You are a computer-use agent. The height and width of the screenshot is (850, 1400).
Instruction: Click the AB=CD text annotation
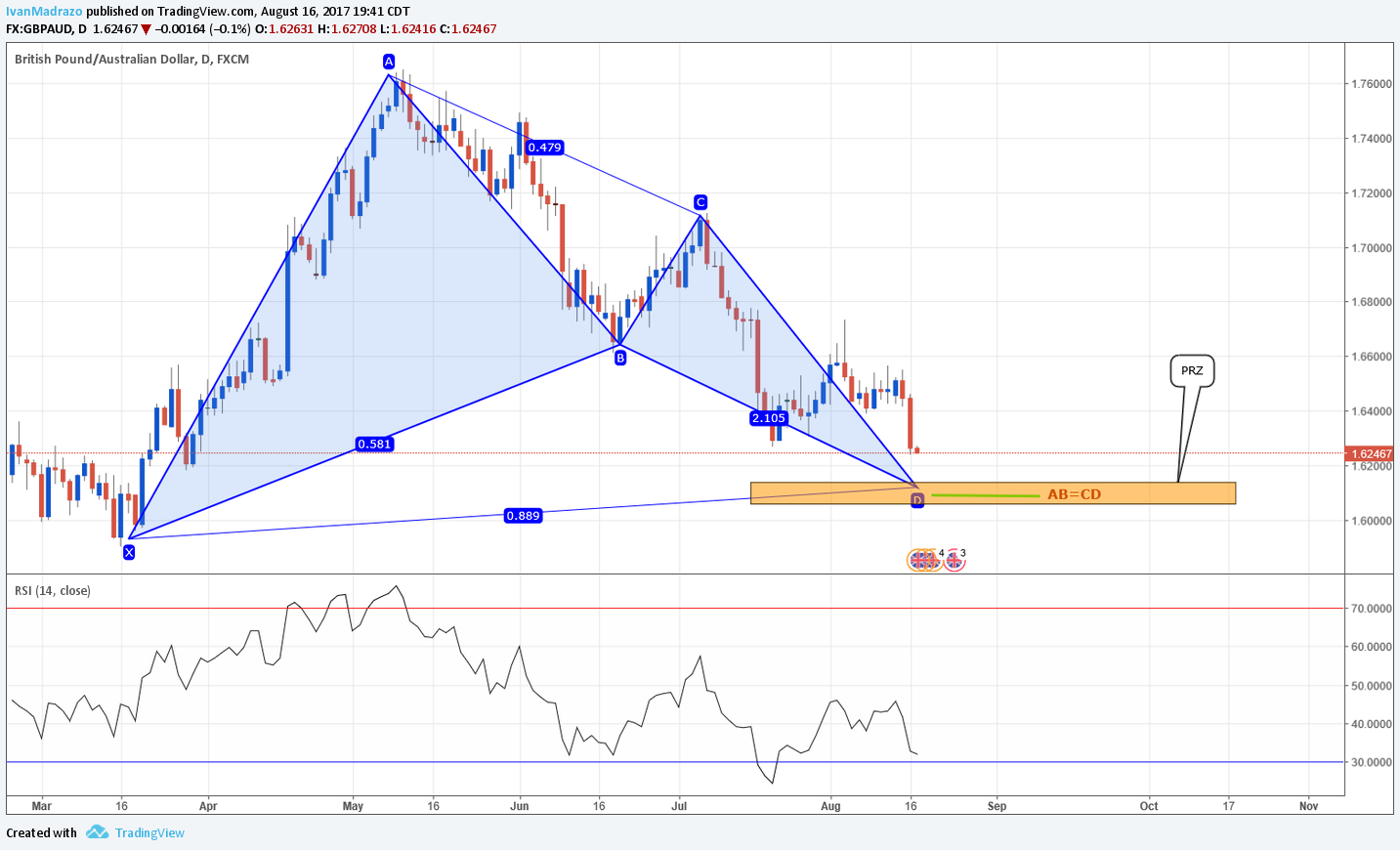[x=1074, y=494]
